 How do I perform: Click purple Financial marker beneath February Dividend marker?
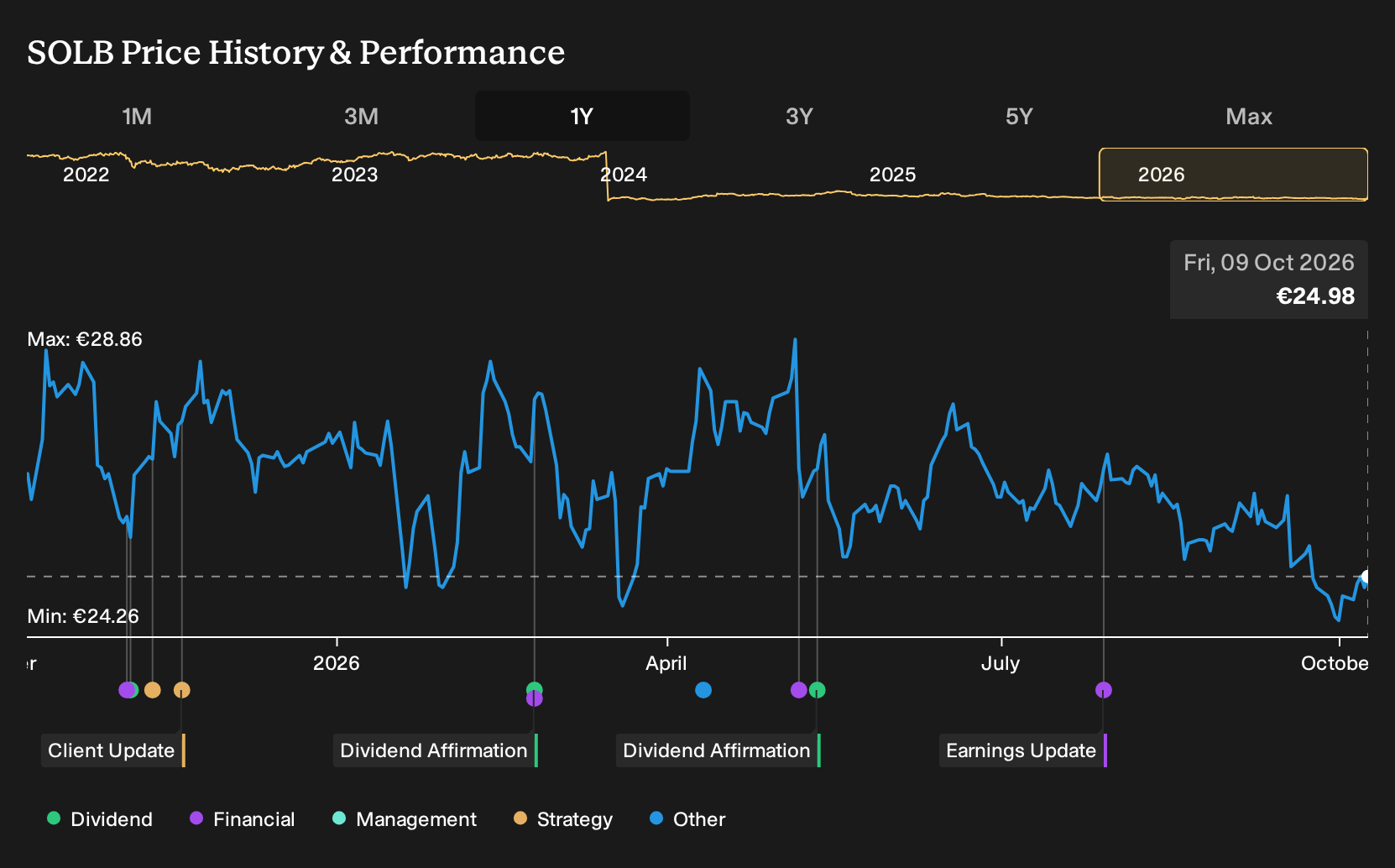(535, 699)
